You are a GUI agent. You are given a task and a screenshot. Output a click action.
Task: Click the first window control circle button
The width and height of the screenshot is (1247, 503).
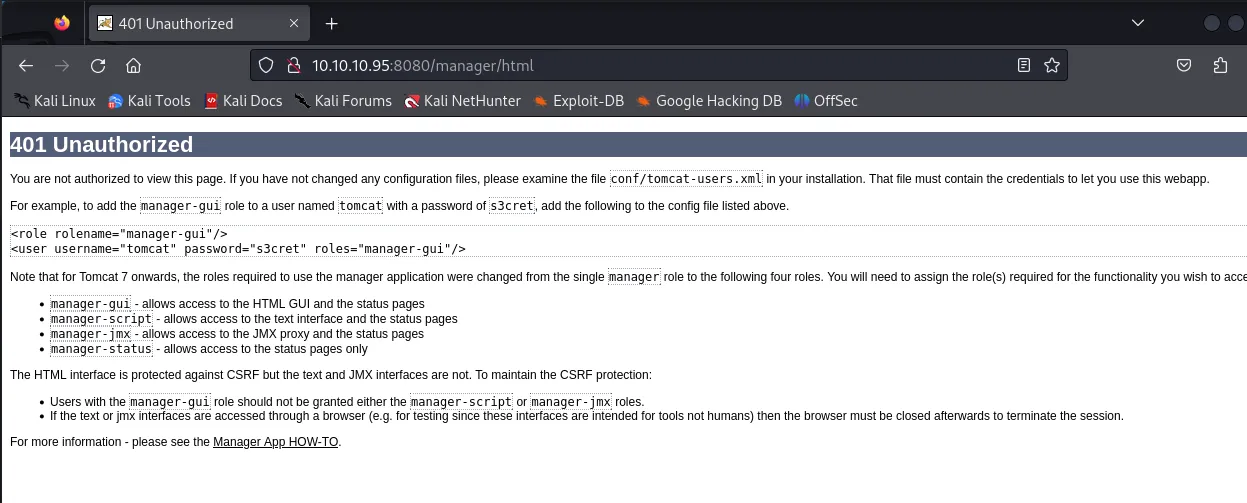[1211, 23]
